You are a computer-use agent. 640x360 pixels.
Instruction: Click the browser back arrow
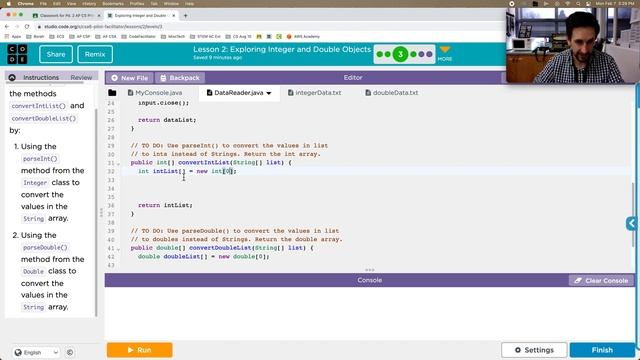7,27
